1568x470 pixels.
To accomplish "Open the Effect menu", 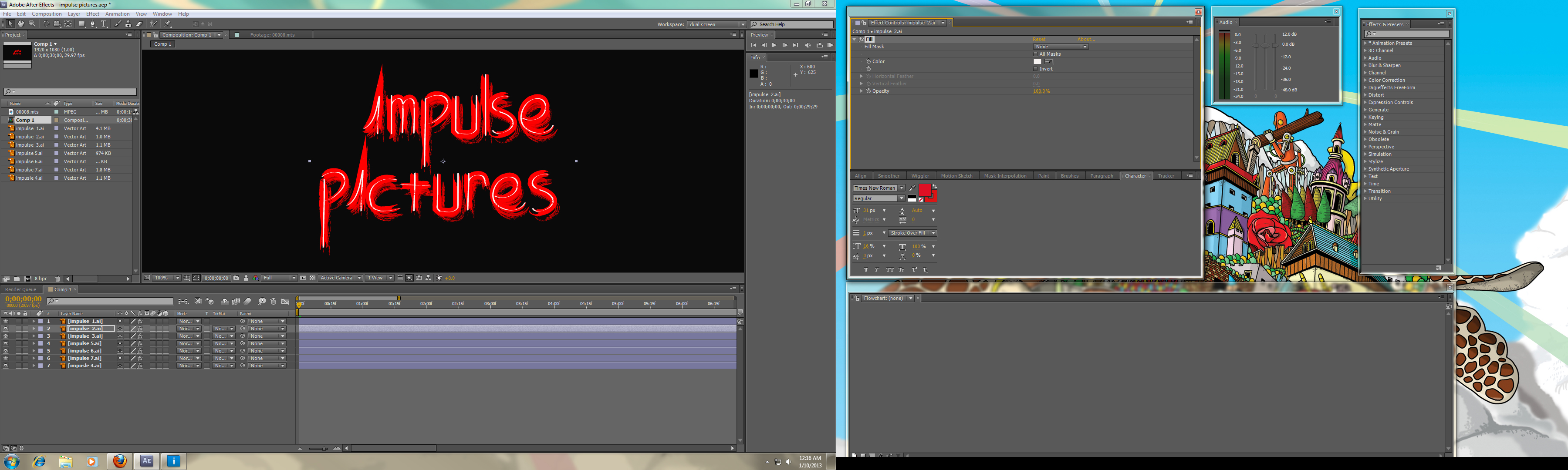I will click(x=92, y=13).
